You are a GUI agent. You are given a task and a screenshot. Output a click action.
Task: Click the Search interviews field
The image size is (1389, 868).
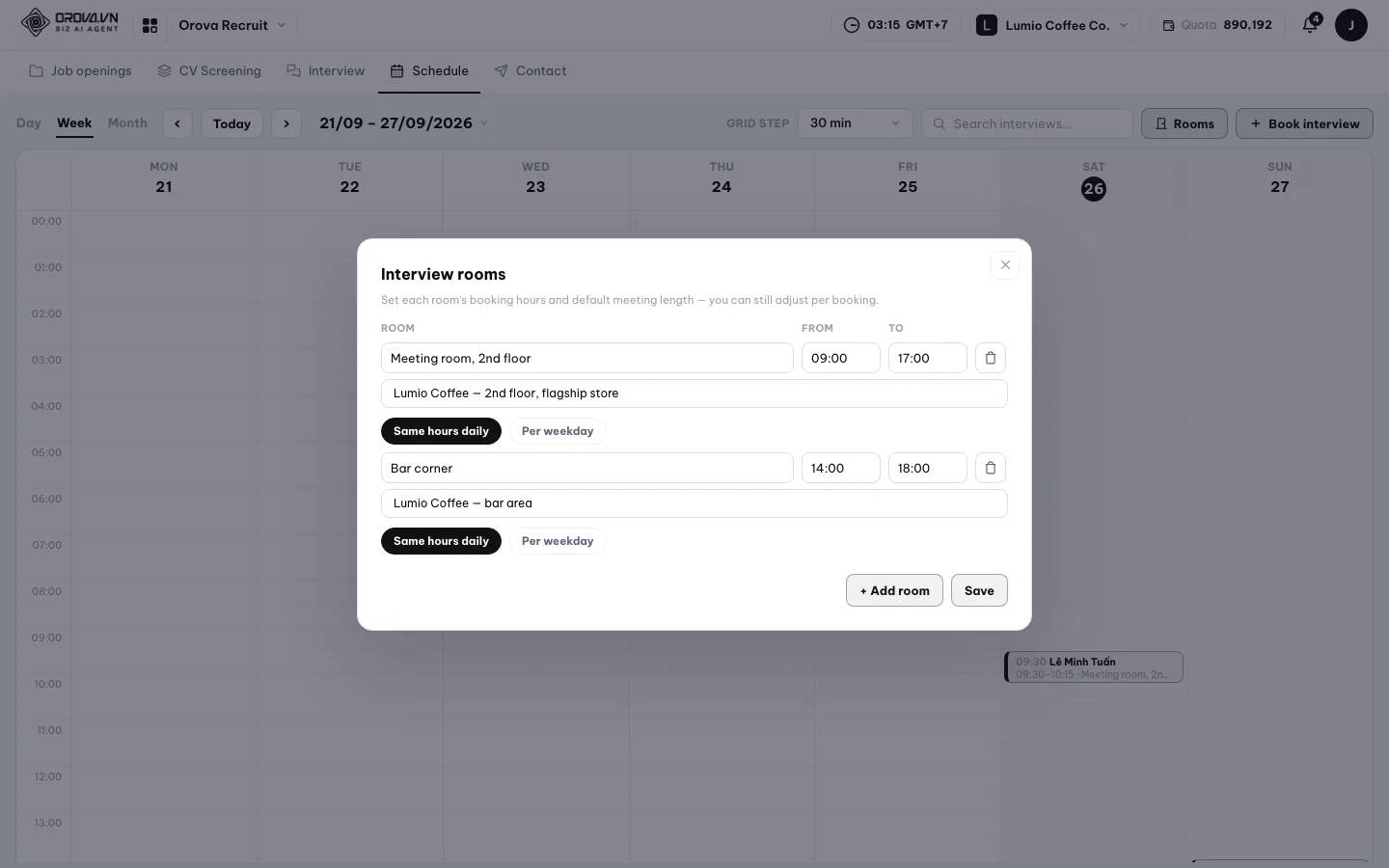point(1027,123)
